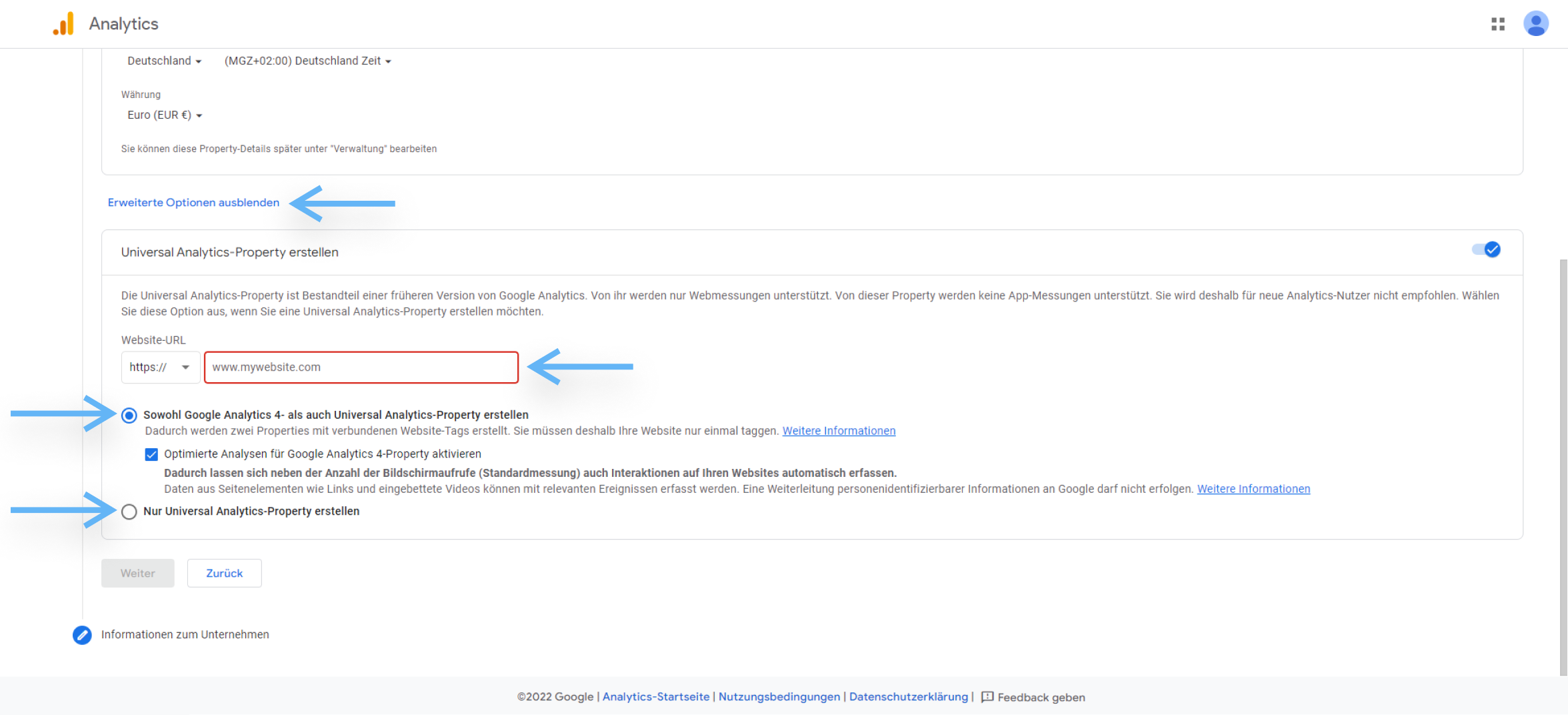1568x715 pixels.
Task: Click 'Informationen zum Unternehmen' step label
Action: pos(185,635)
